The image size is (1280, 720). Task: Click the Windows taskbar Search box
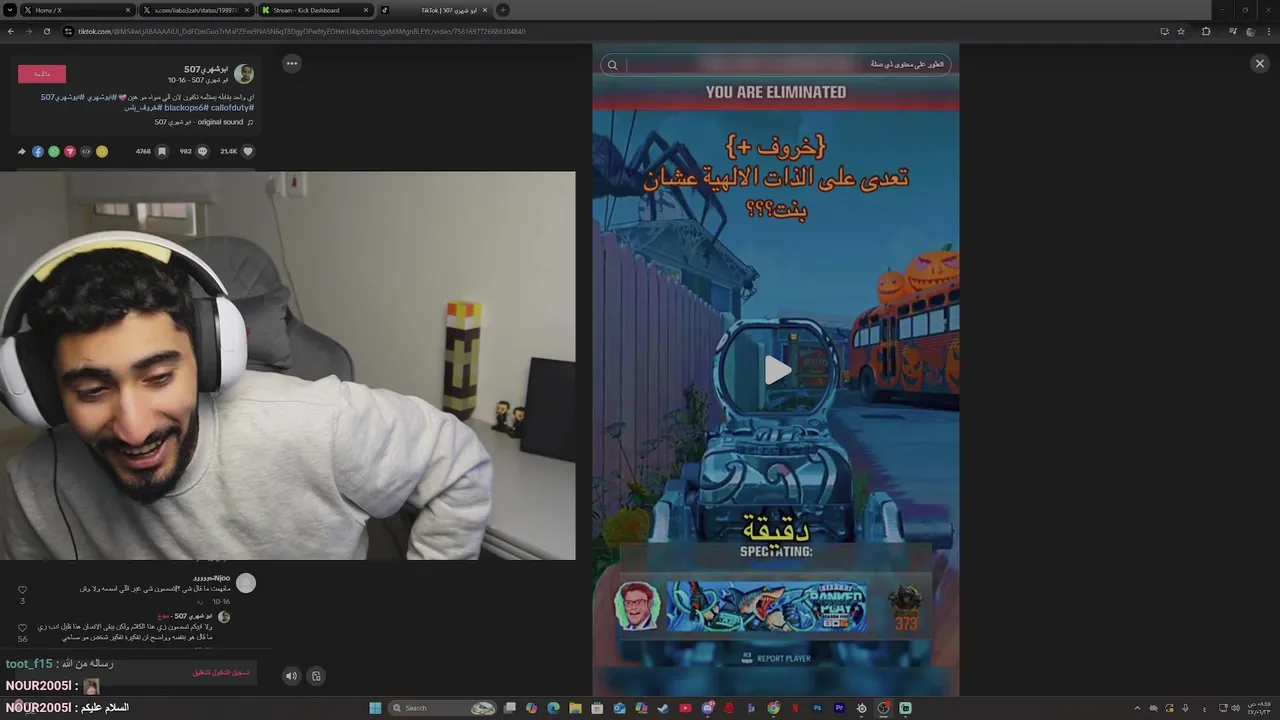tap(443, 708)
